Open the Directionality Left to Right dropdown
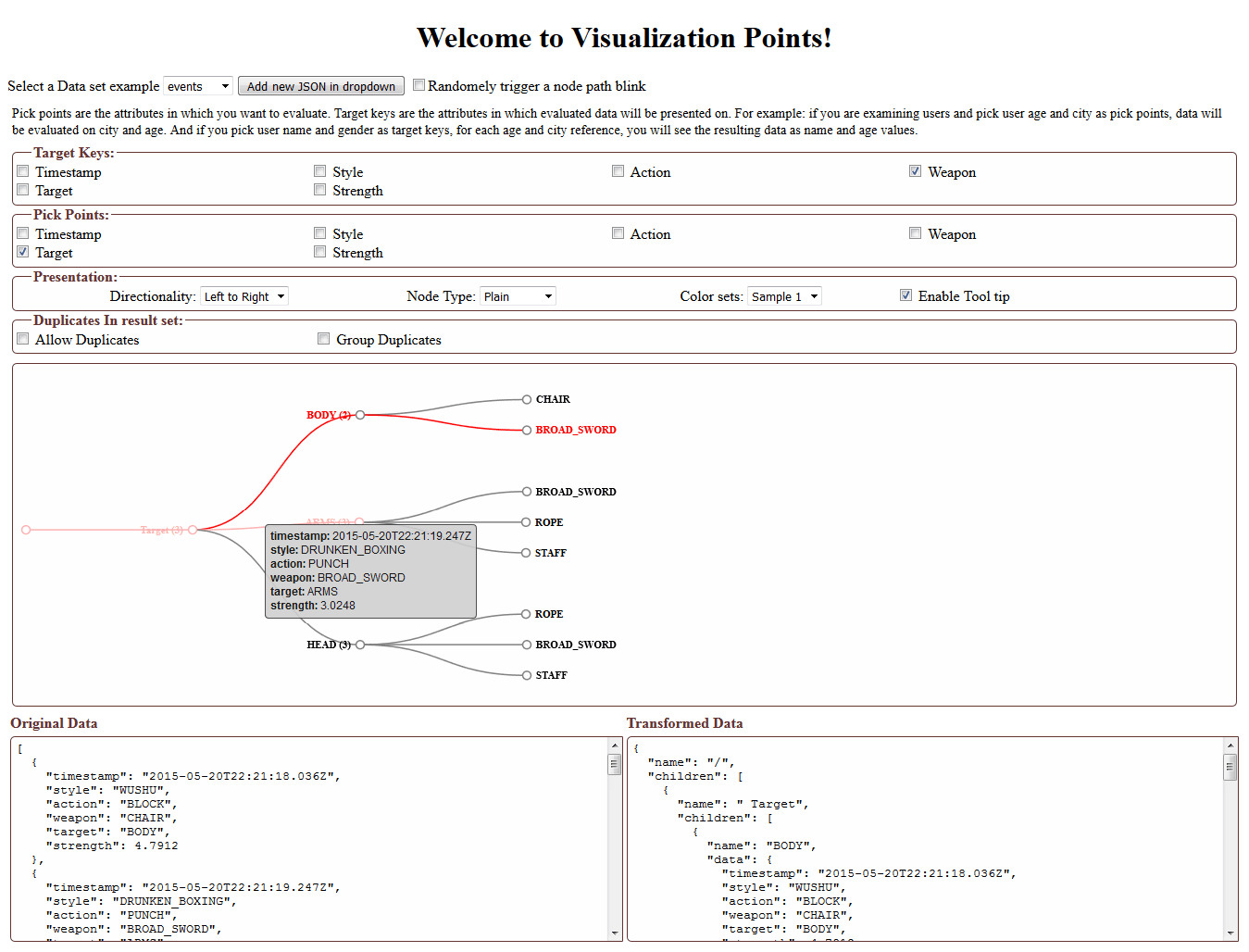The image size is (1249, 952). tap(244, 296)
